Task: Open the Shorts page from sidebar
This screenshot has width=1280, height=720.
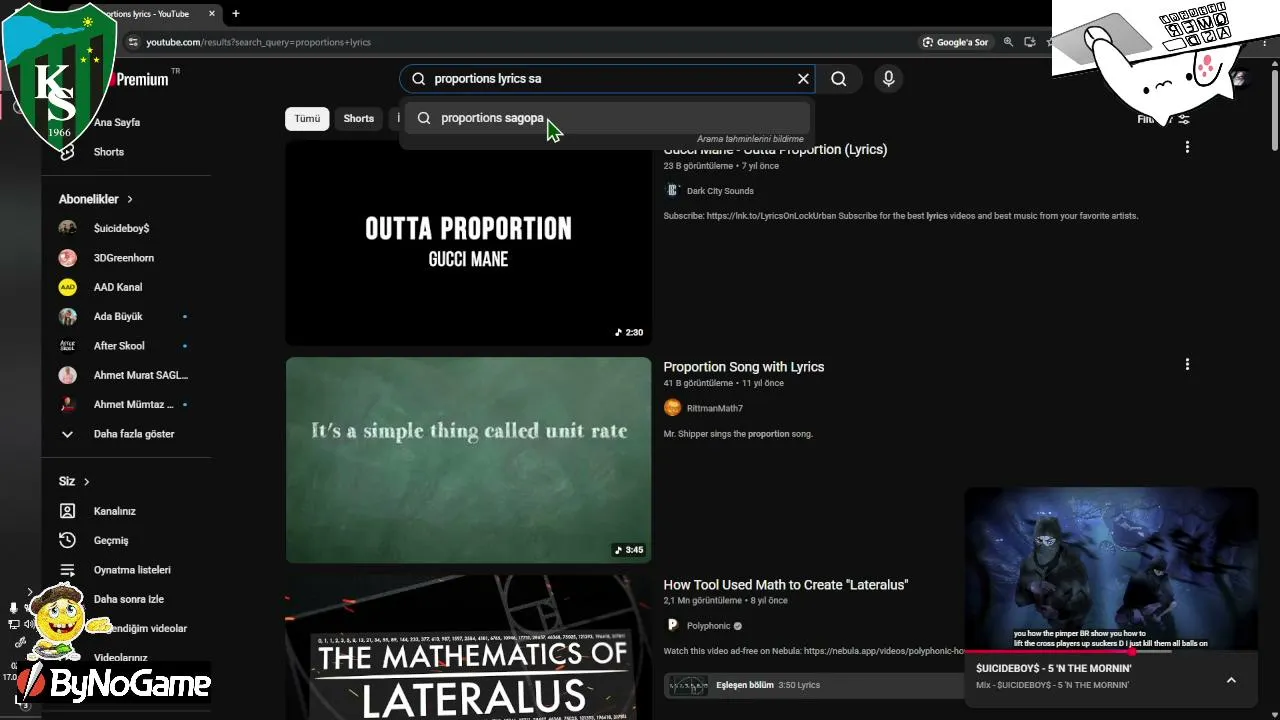Action: (x=109, y=152)
